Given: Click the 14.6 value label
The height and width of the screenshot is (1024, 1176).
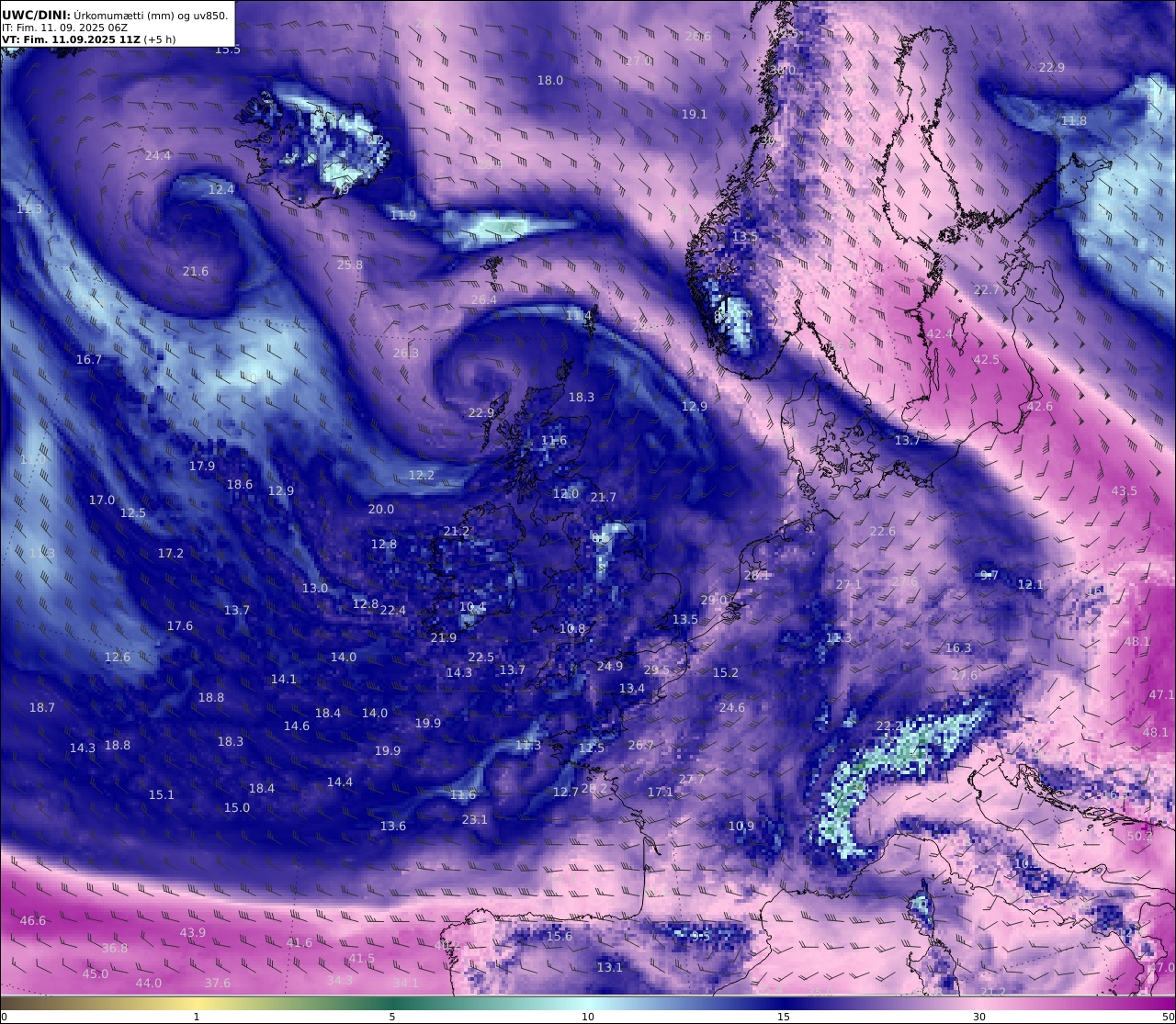Looking at the screenshot, I should tap(297, 726).
